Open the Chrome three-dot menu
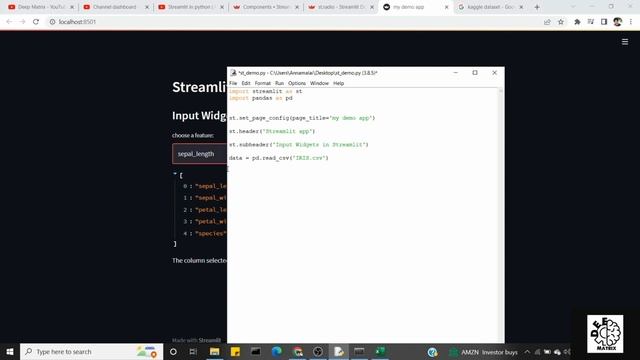This screenshot has height=360, width=640. 631,22
